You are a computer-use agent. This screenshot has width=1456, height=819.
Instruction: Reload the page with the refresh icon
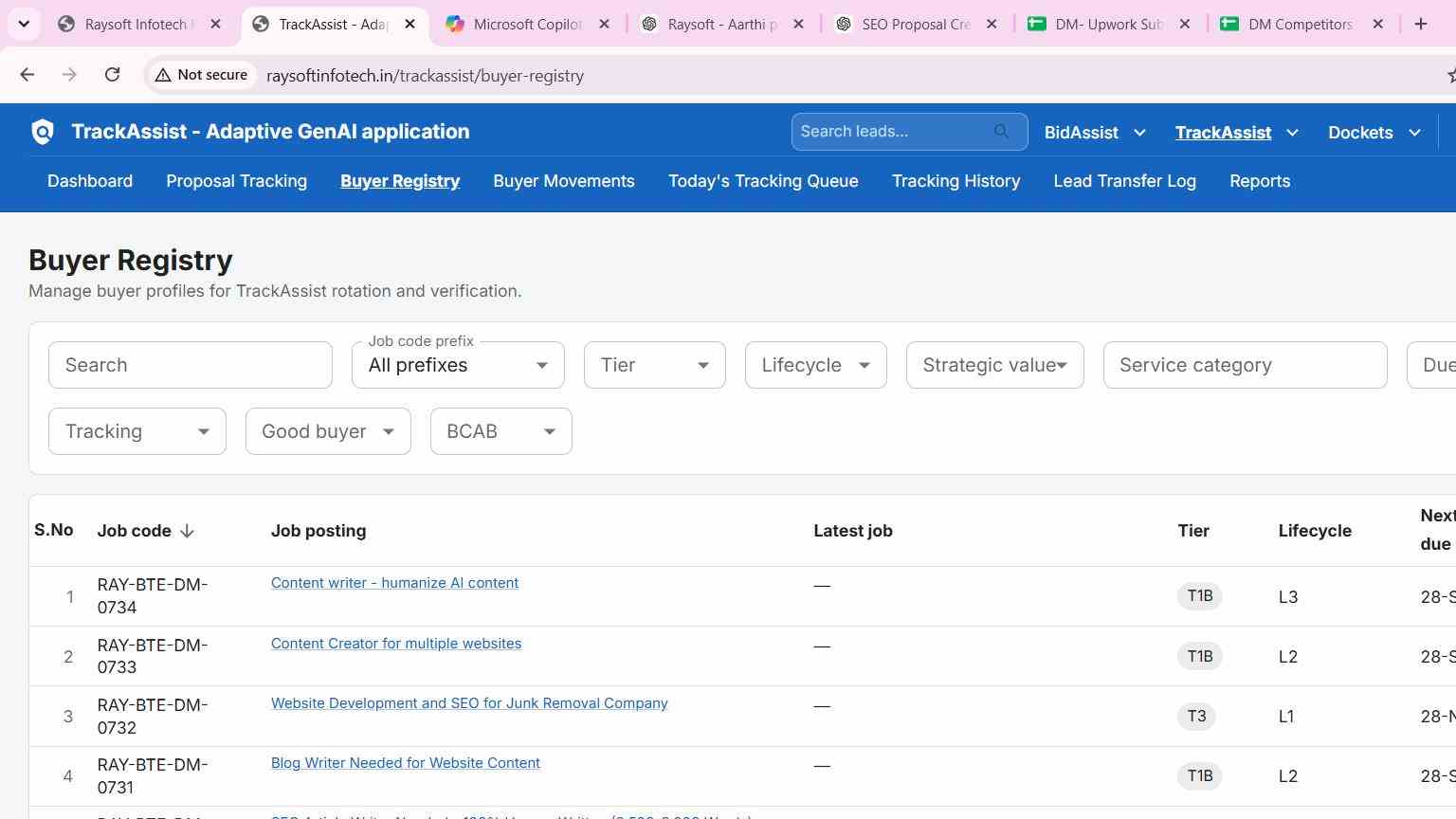(112, 75)
